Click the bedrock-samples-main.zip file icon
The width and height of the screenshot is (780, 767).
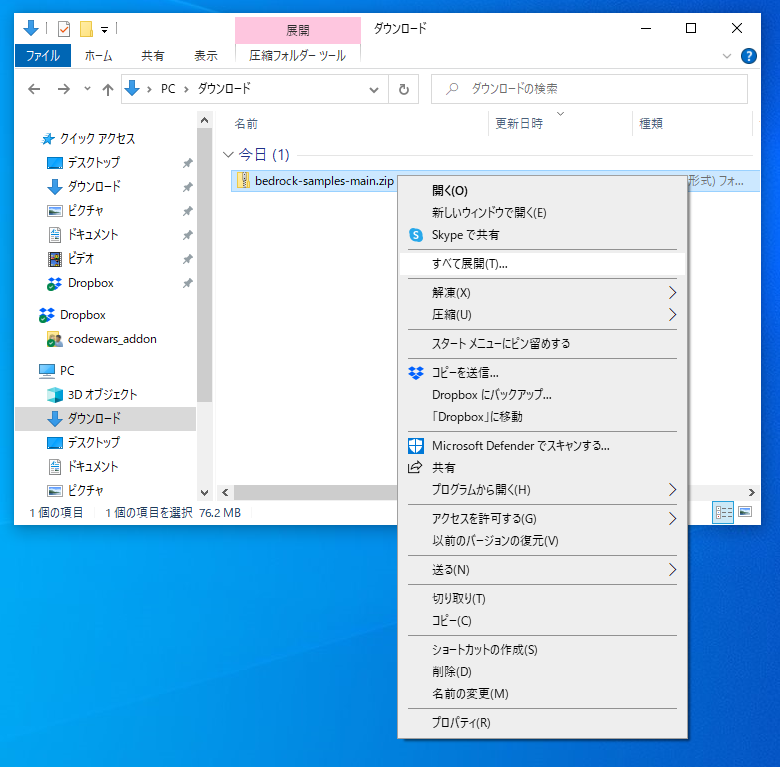point(243,180)
